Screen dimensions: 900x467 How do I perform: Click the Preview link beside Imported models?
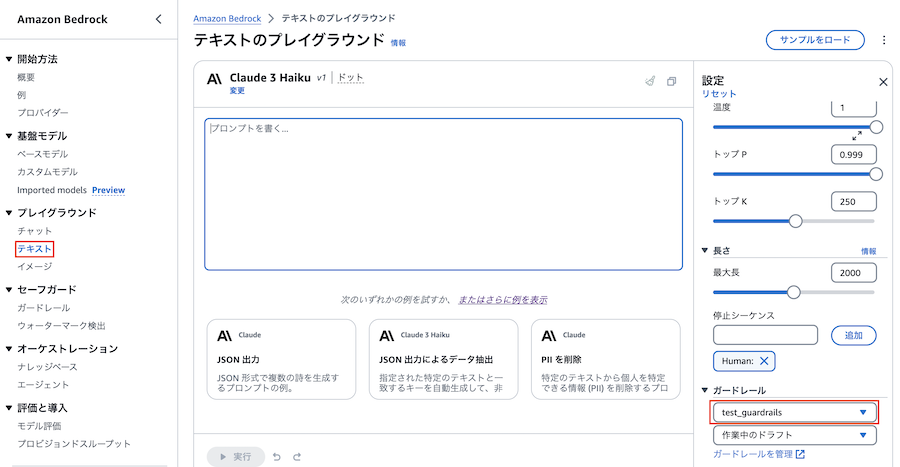click(x=108, y=190)
